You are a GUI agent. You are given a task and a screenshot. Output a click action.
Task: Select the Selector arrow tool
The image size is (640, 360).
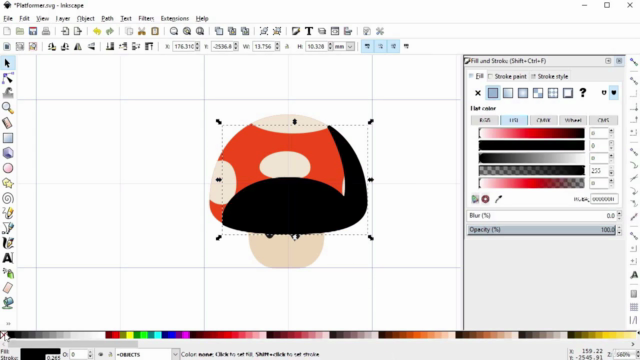coord(7,63)
